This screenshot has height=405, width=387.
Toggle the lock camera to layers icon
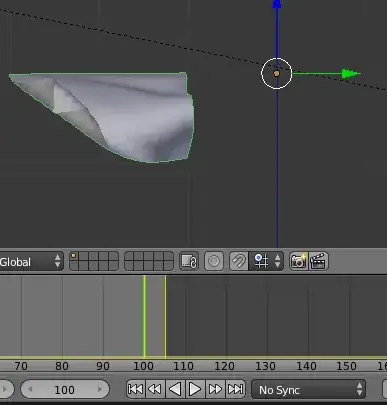pyautogui.click(x=189, y=261)
